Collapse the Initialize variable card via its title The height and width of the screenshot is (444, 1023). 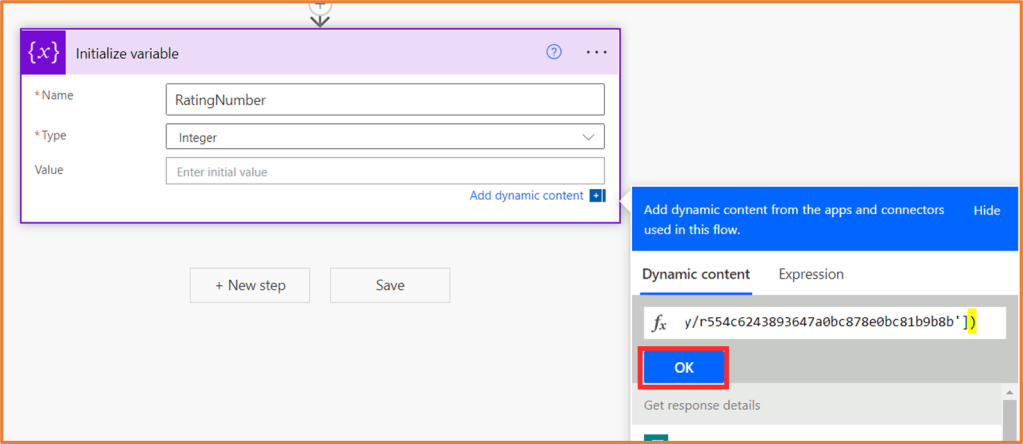[127, 53]
